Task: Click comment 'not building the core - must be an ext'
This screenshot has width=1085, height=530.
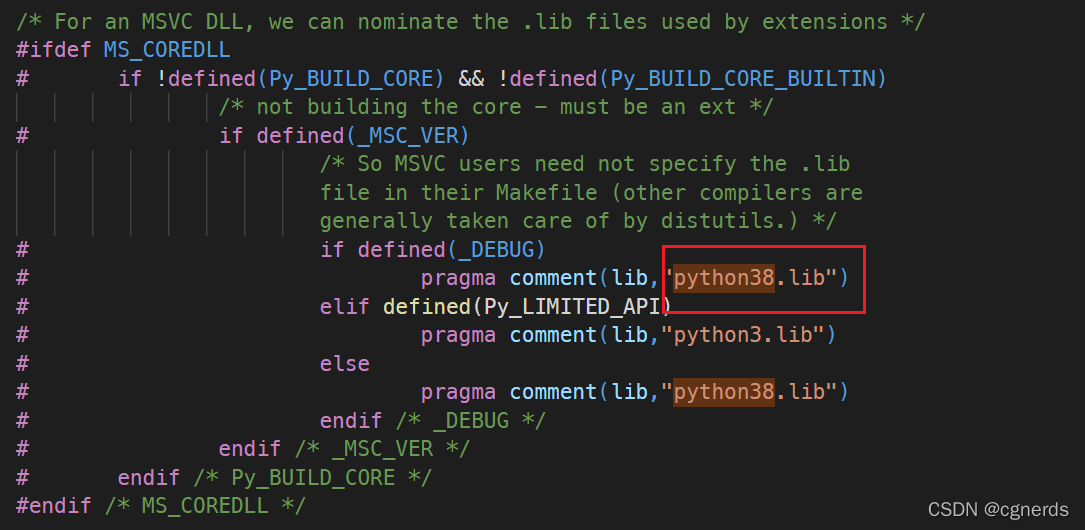Action: click(495, 107)
